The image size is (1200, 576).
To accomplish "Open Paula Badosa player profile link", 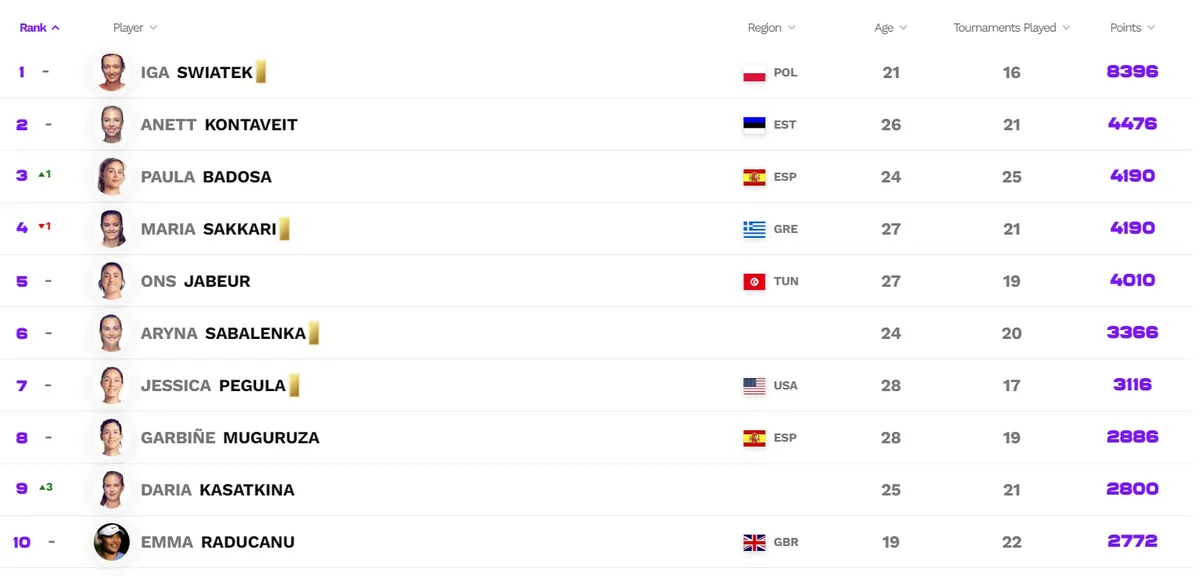I will (x=206, y=177).
